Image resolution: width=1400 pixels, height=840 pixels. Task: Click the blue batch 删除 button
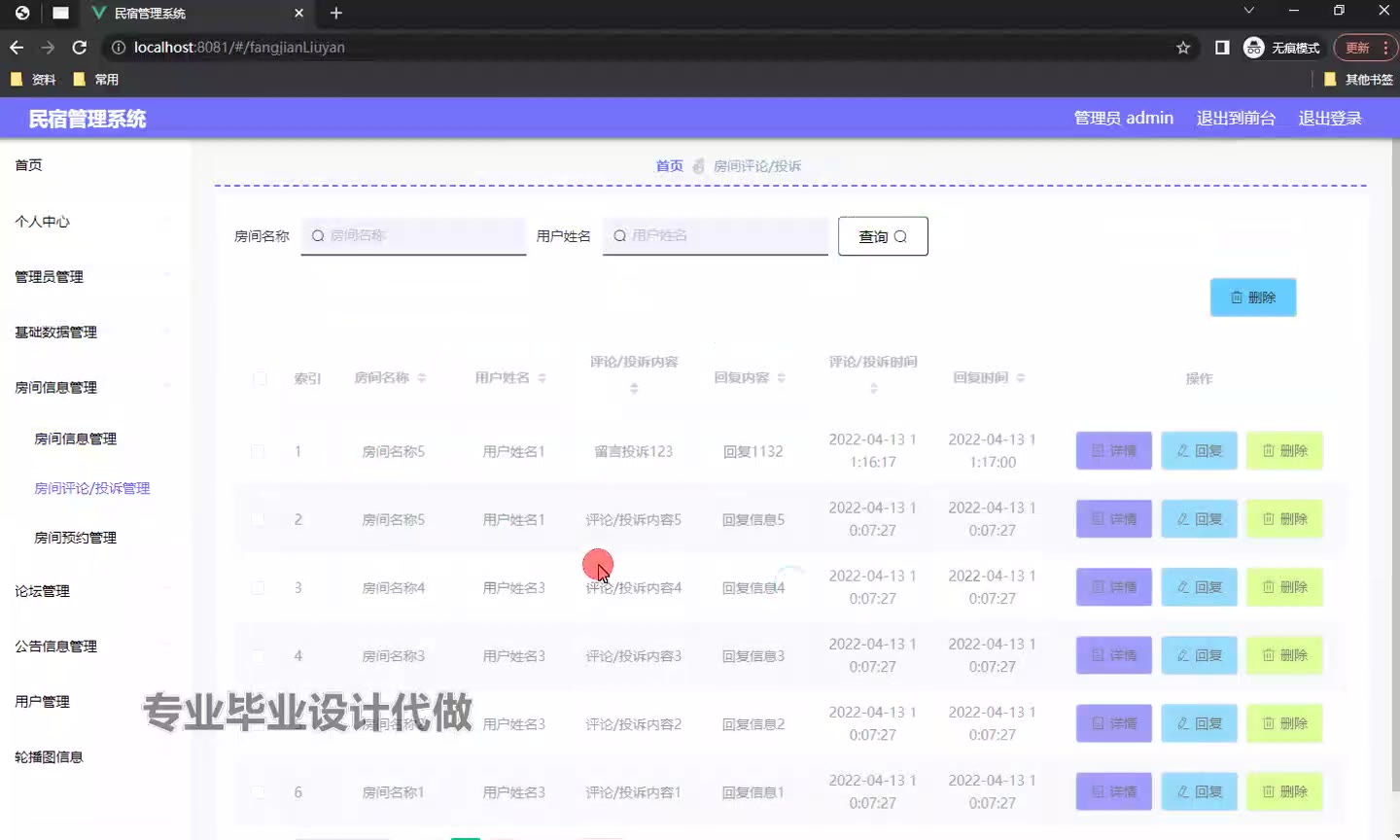[x=1253, y=297]
